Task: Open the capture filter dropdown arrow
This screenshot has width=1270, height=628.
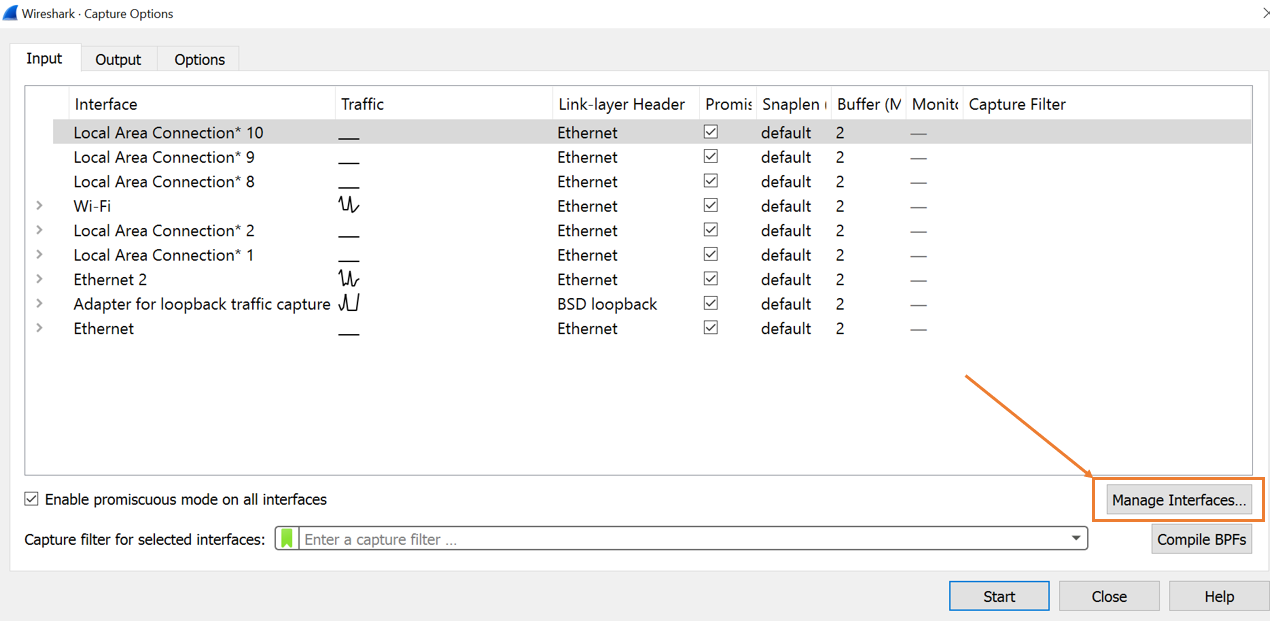Action: point(1076,539)
